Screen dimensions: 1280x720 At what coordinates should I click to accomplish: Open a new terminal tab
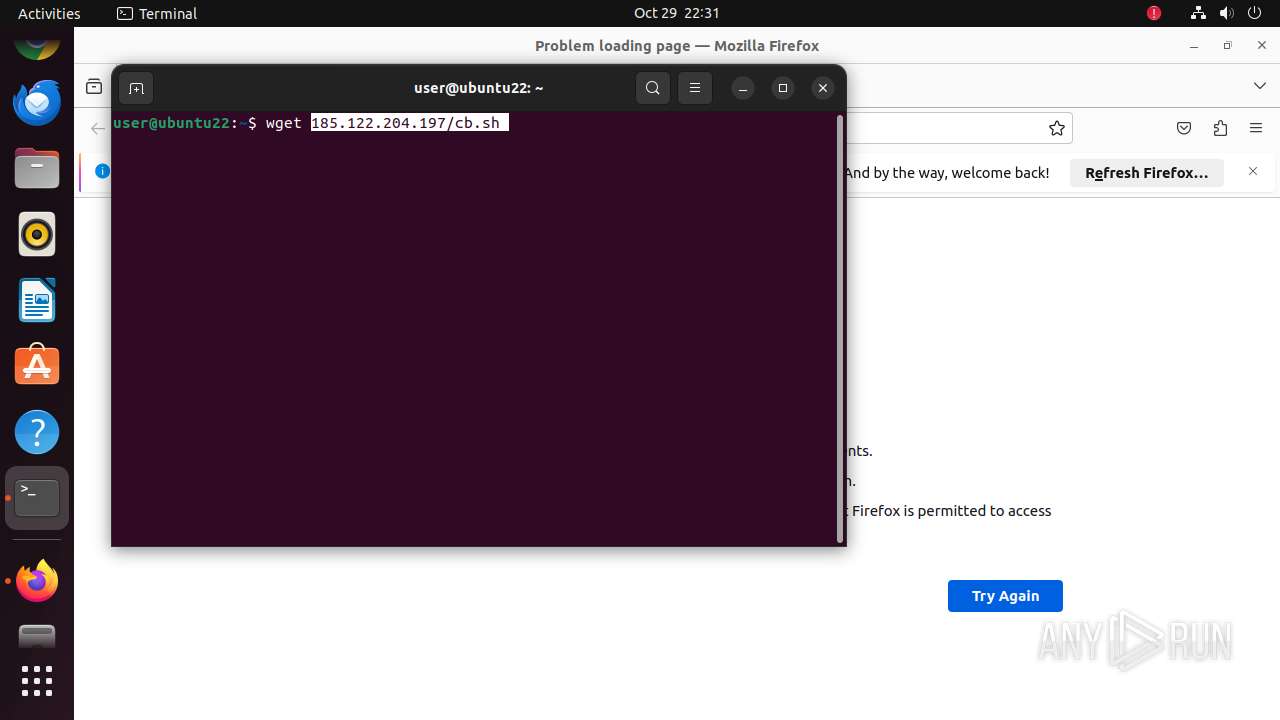click(137, 88)
